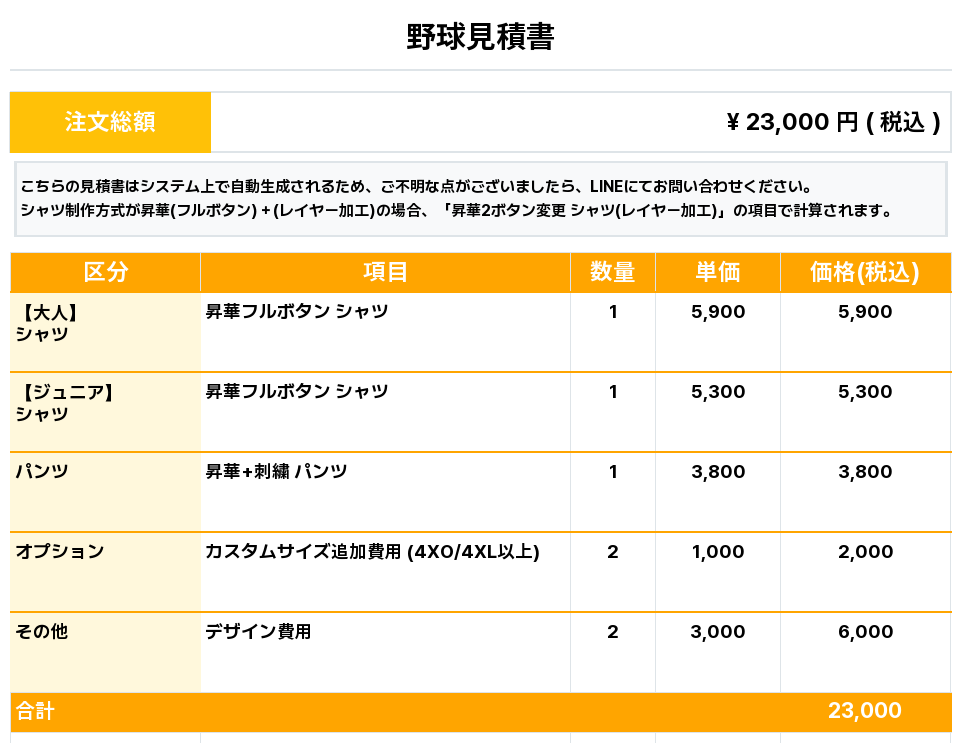Click the 野球見積書 title
Viewport: 961px width, 743px height.
[x=480, y=38]
